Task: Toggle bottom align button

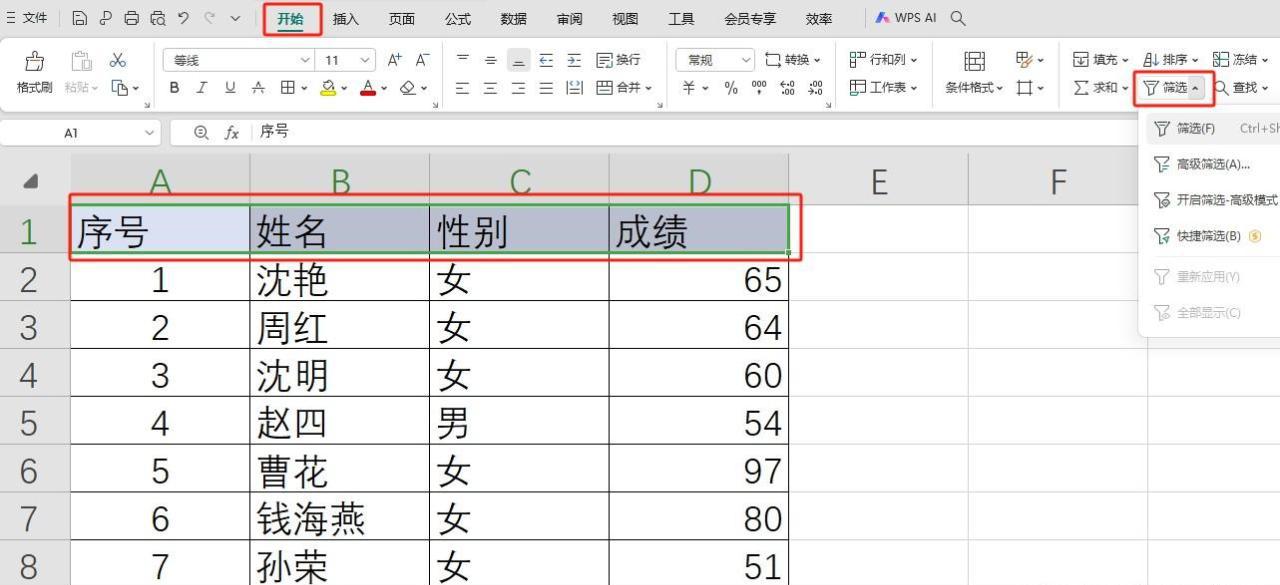Action: click(518, 60)
